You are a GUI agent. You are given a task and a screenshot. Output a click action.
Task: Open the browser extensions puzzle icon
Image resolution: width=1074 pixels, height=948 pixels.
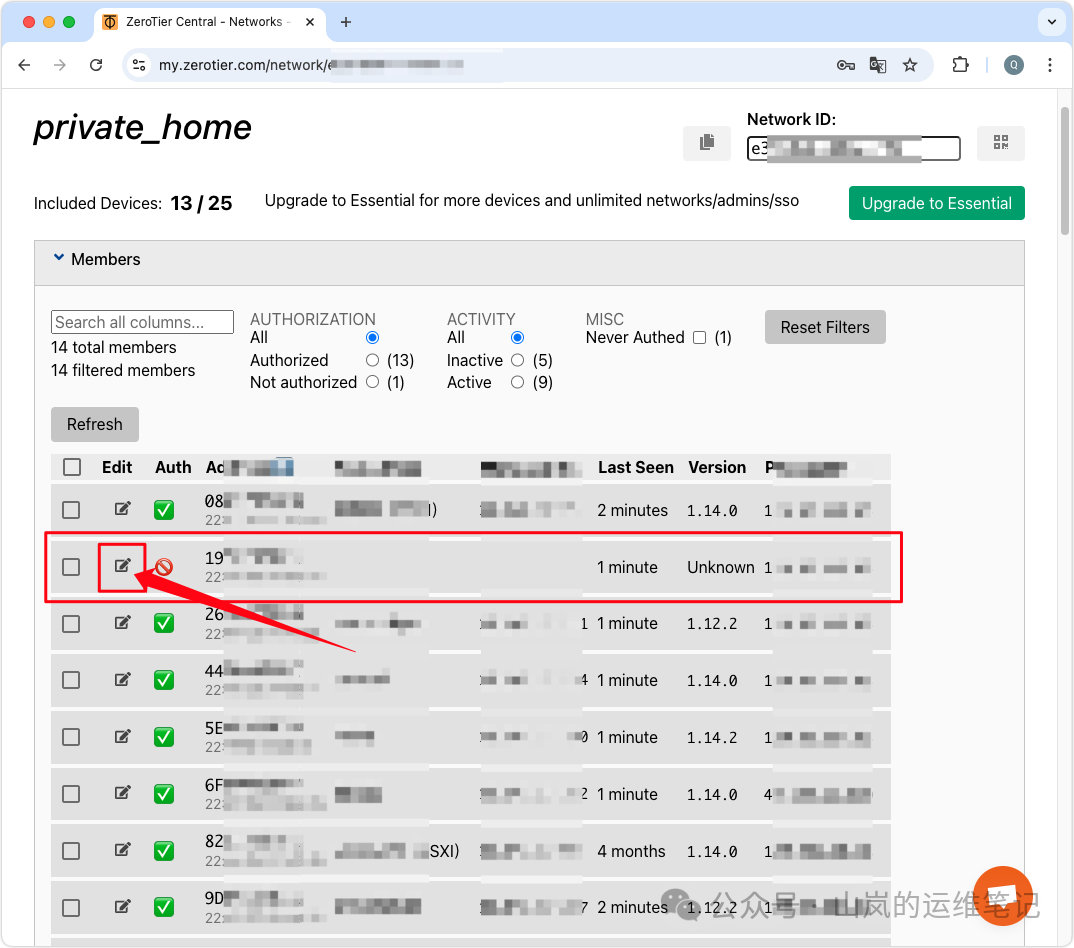click(960, 65)
